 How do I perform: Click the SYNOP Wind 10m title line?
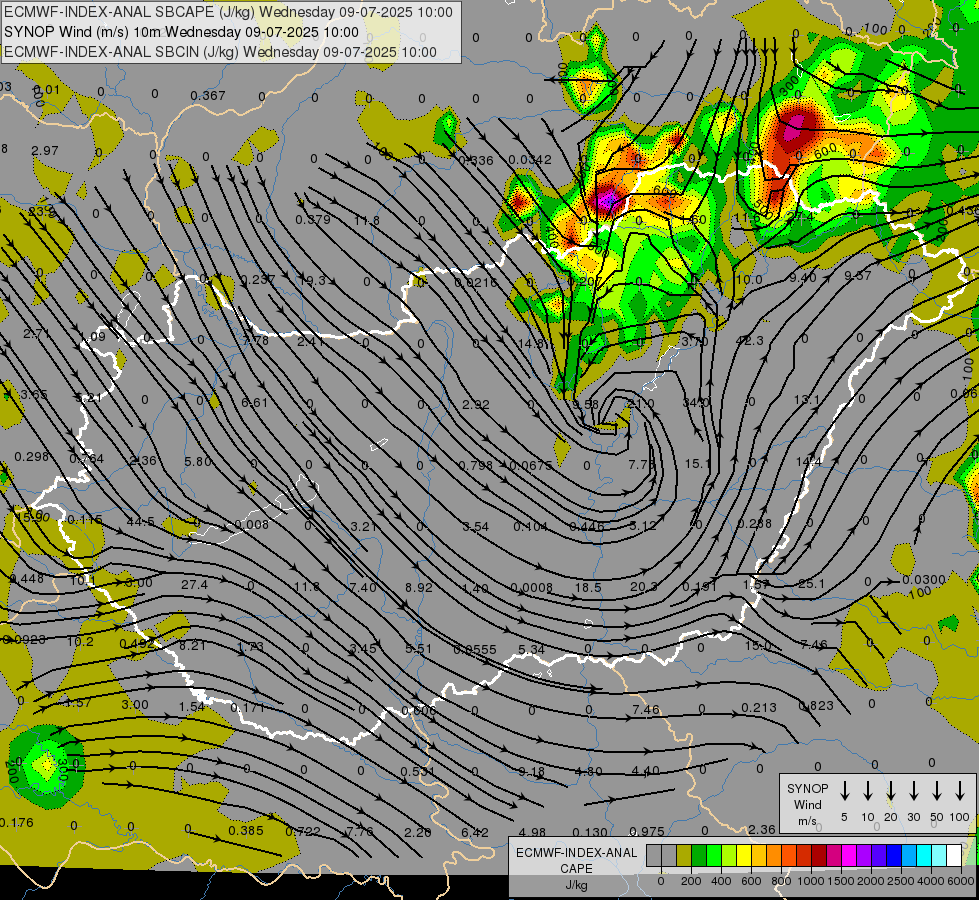click(x=181, y=32)
